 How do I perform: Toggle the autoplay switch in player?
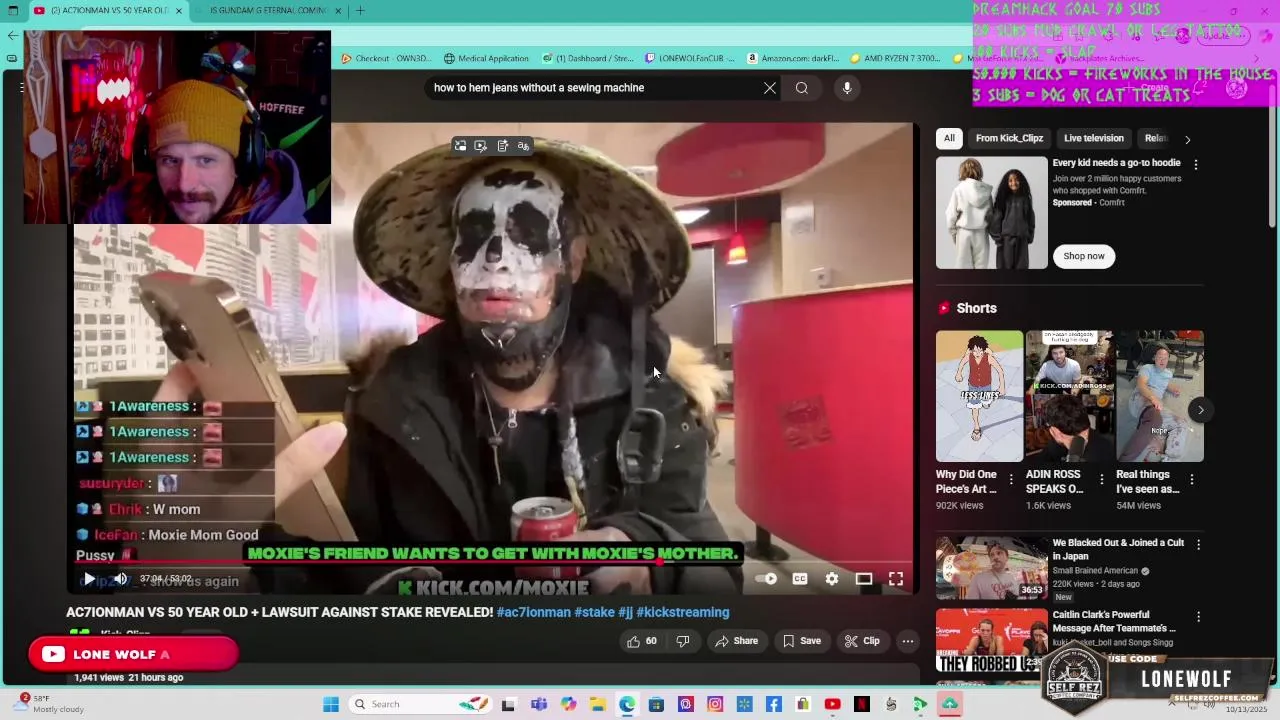click(x=766, y=579)
